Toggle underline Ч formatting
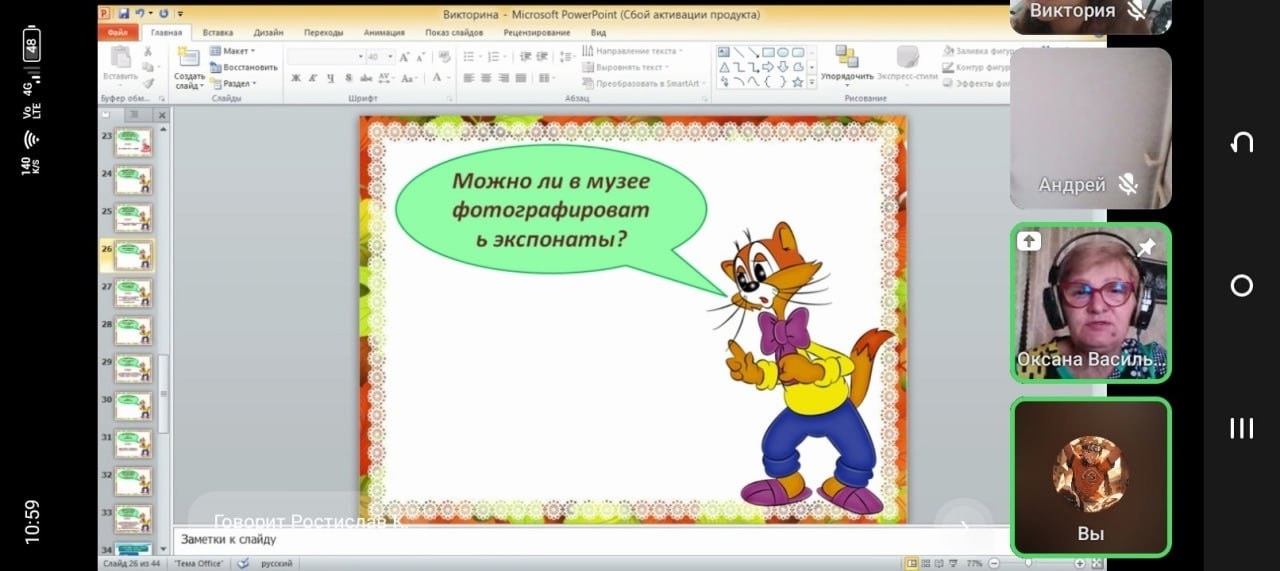This screenshot has height=571, width=1280. coord(330,78)
